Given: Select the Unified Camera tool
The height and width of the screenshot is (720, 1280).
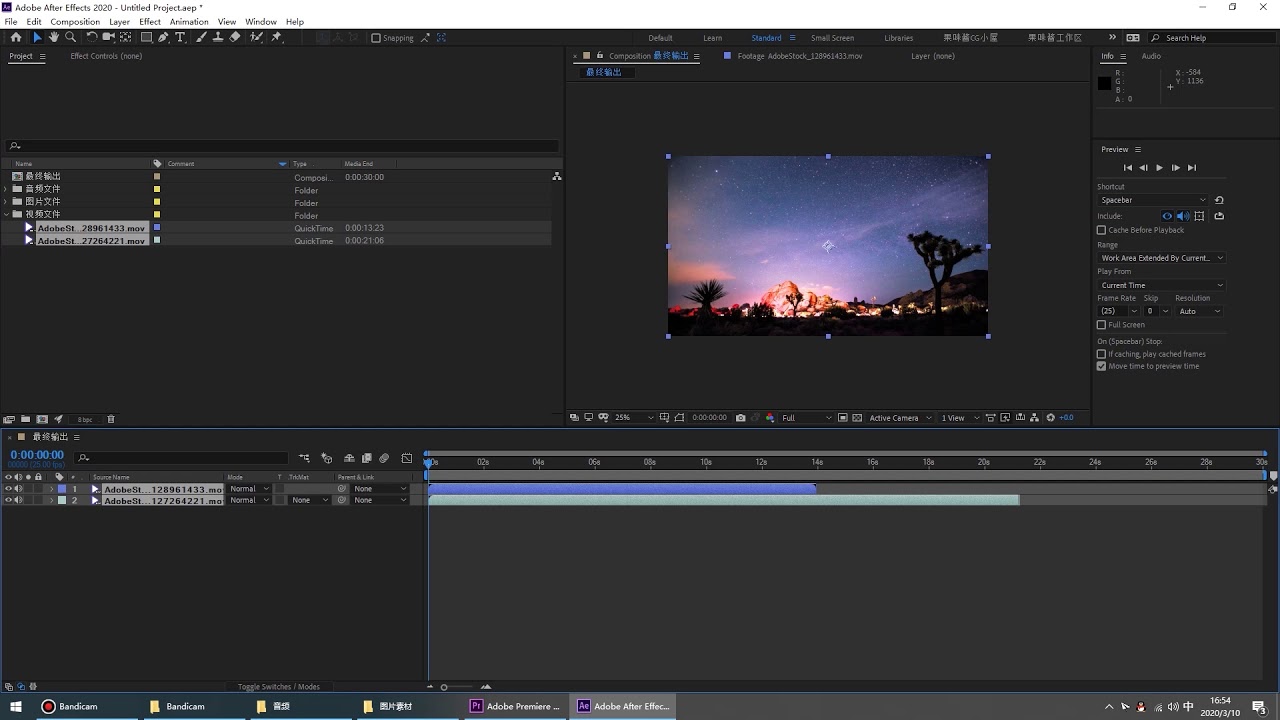Looking at the screenshot, I should [109, 37].
